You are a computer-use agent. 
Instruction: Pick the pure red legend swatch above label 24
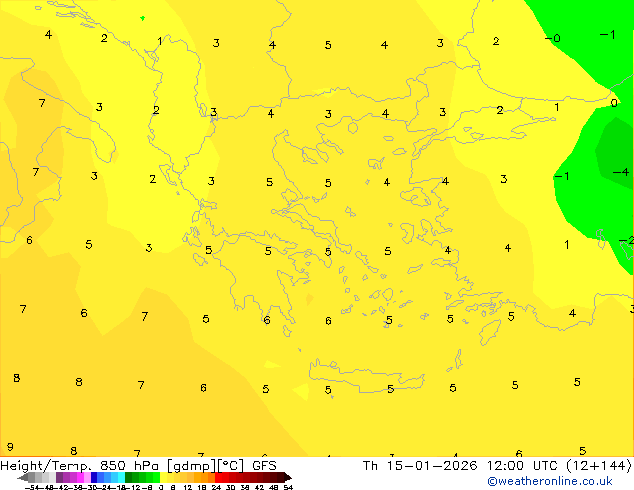click(x=218, y=477)
